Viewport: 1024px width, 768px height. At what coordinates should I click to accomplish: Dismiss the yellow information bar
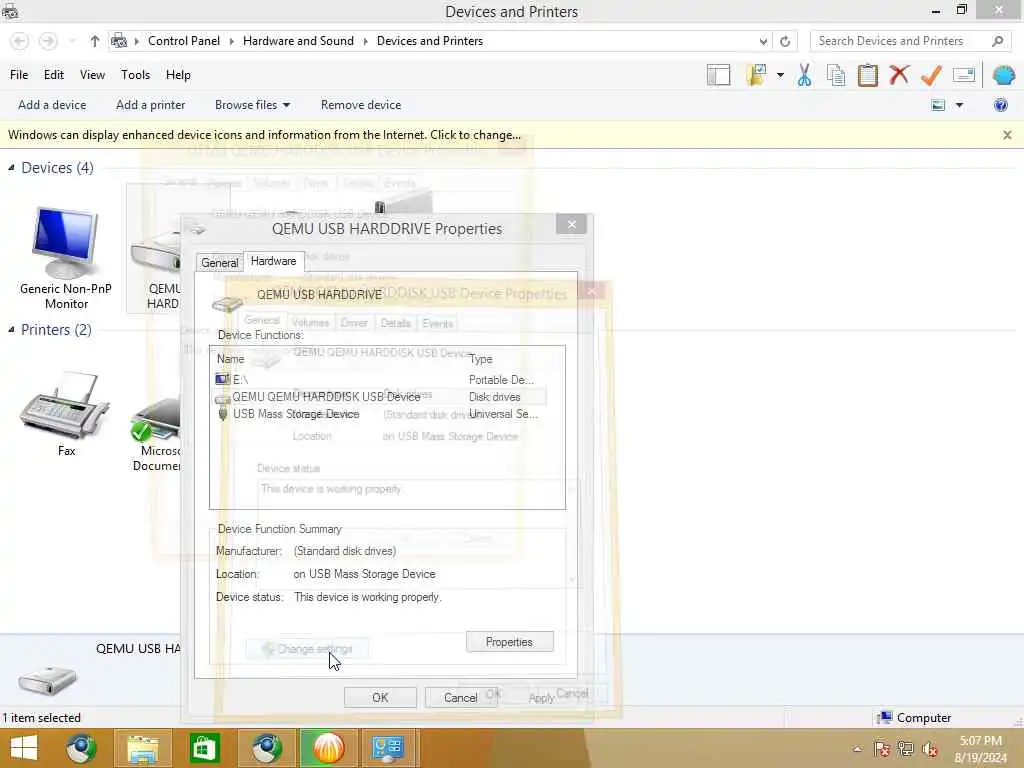tap(1007, 135)
